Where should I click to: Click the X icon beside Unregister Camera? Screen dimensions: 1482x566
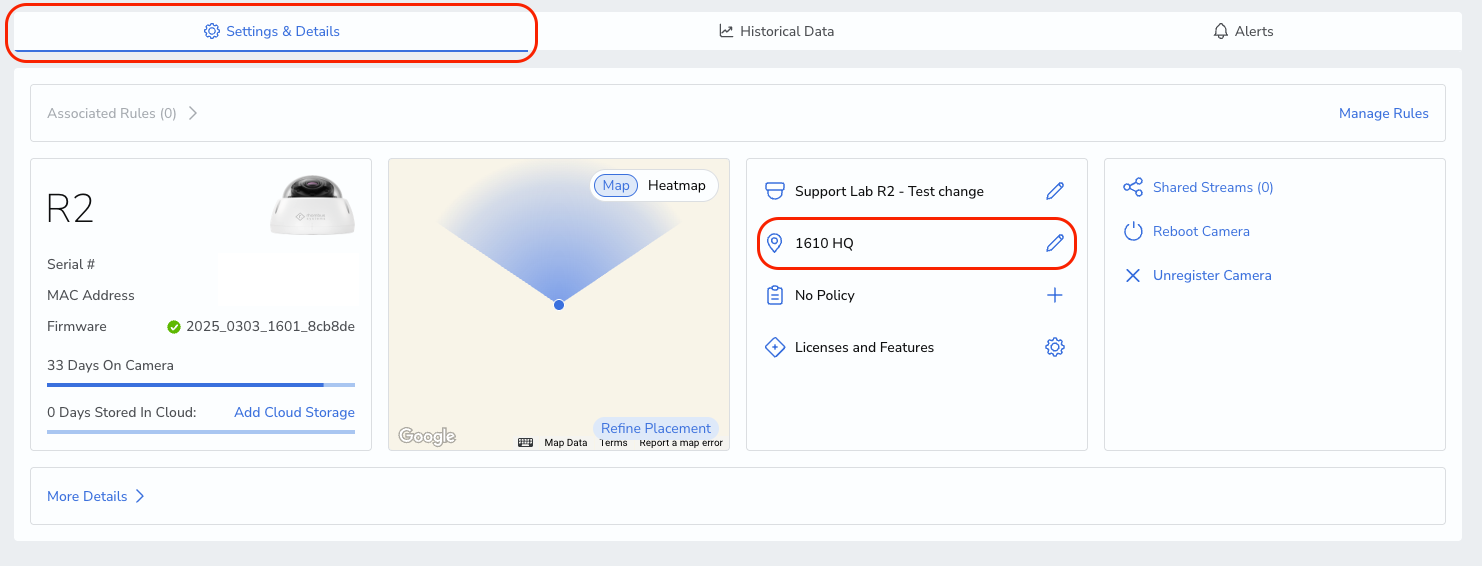point(1133,275)
